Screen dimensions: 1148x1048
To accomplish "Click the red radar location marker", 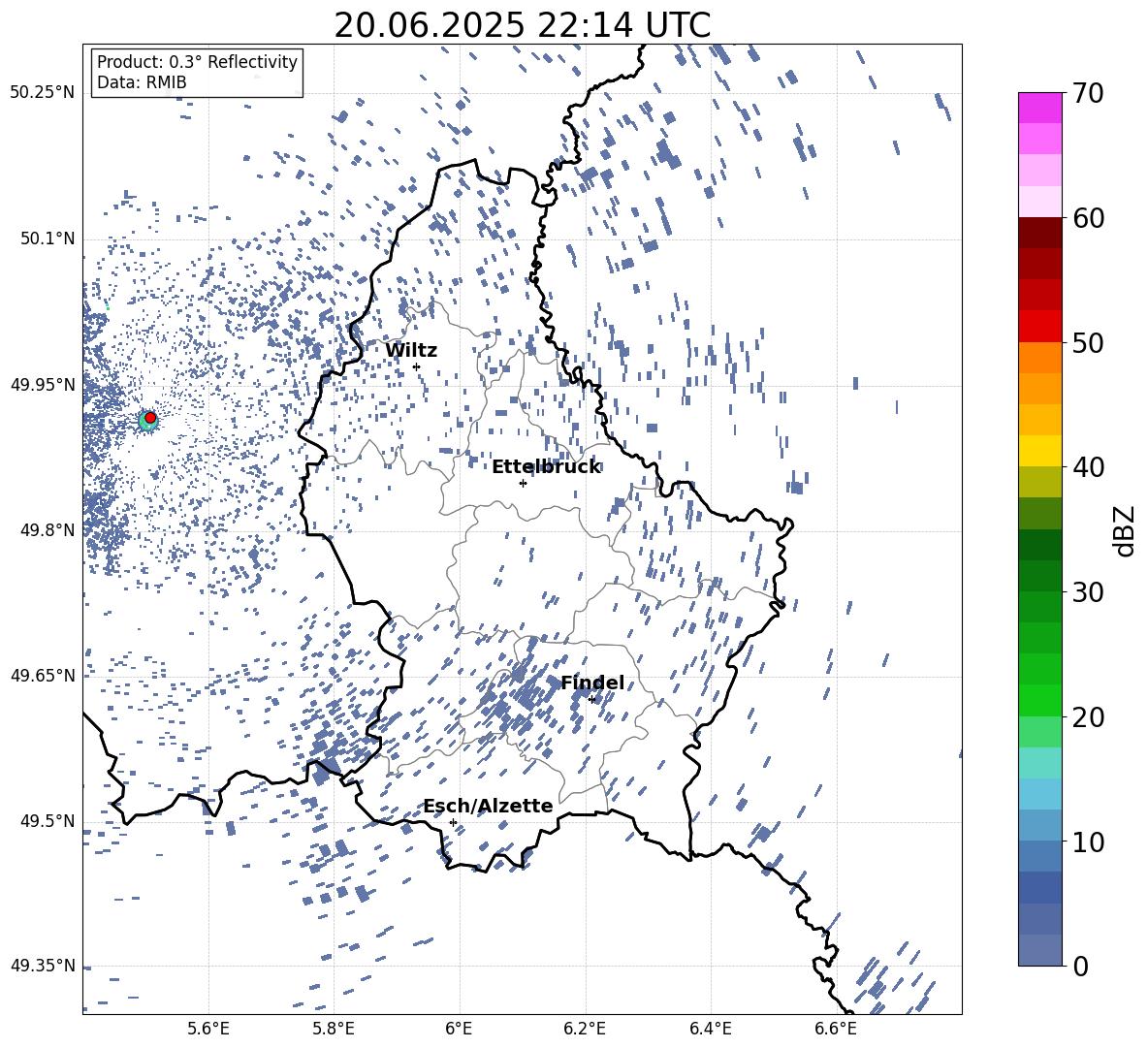I will pyautogui.click(x=150, y=417).
